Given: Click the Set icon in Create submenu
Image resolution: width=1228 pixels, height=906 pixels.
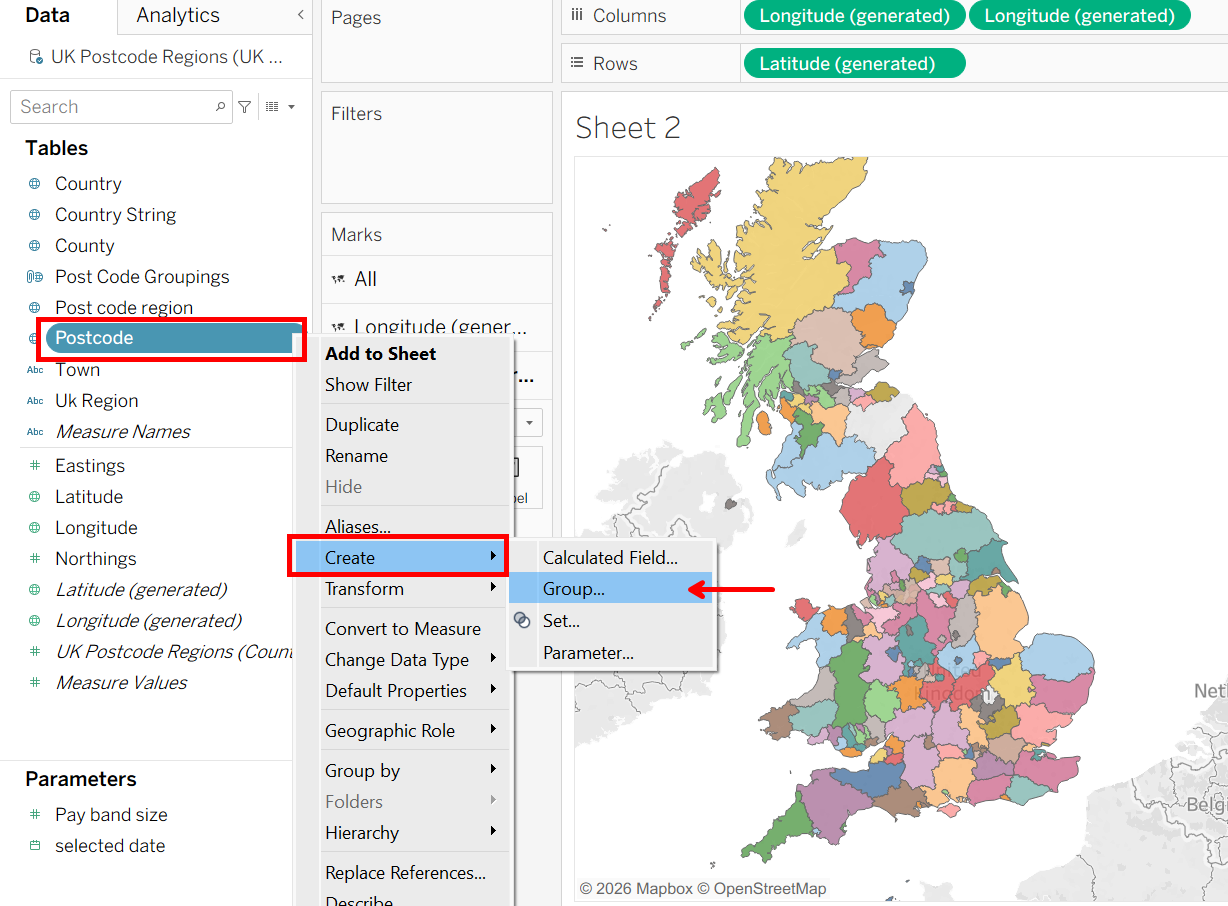Looking at the screenshot, I should (522, 621).
